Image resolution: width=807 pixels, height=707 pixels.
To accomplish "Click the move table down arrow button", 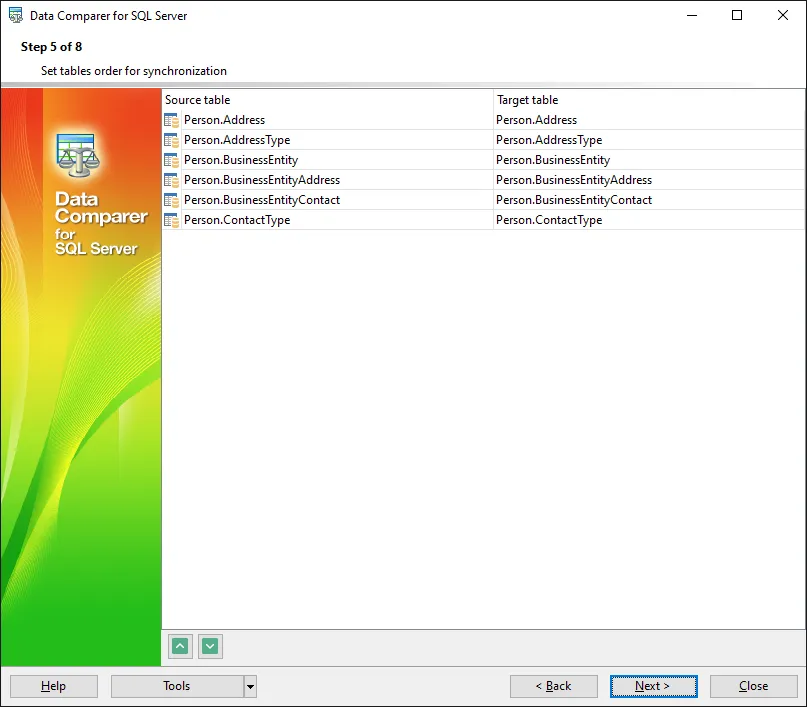I will (210, 646).
